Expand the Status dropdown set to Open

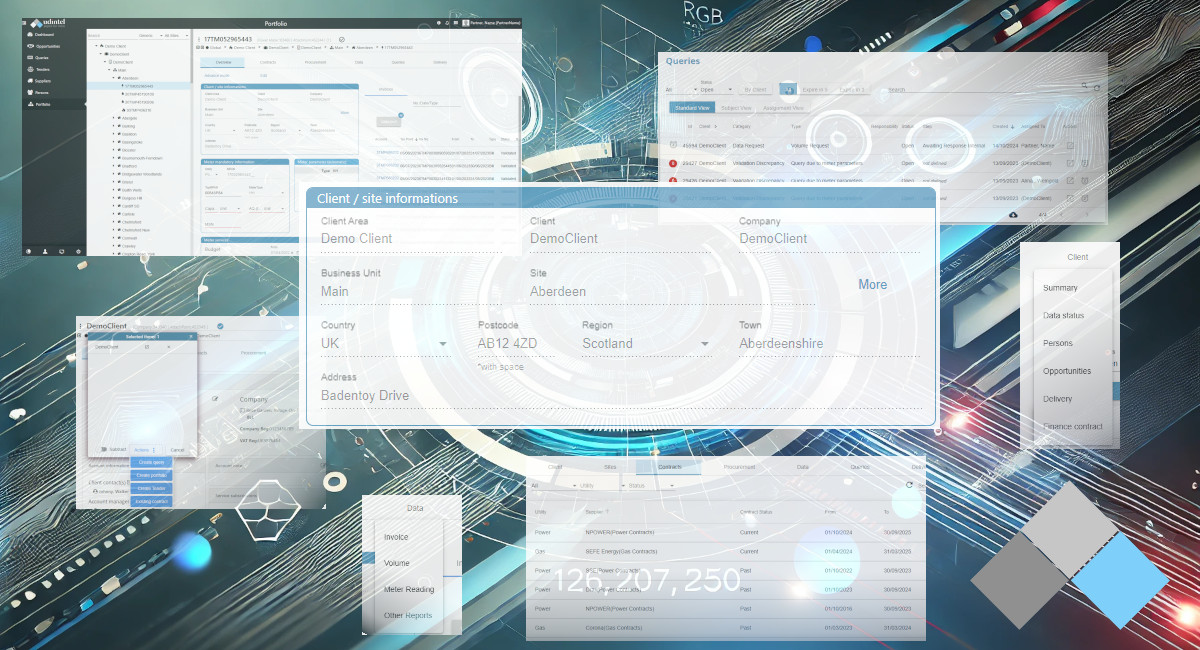point(718,89)
